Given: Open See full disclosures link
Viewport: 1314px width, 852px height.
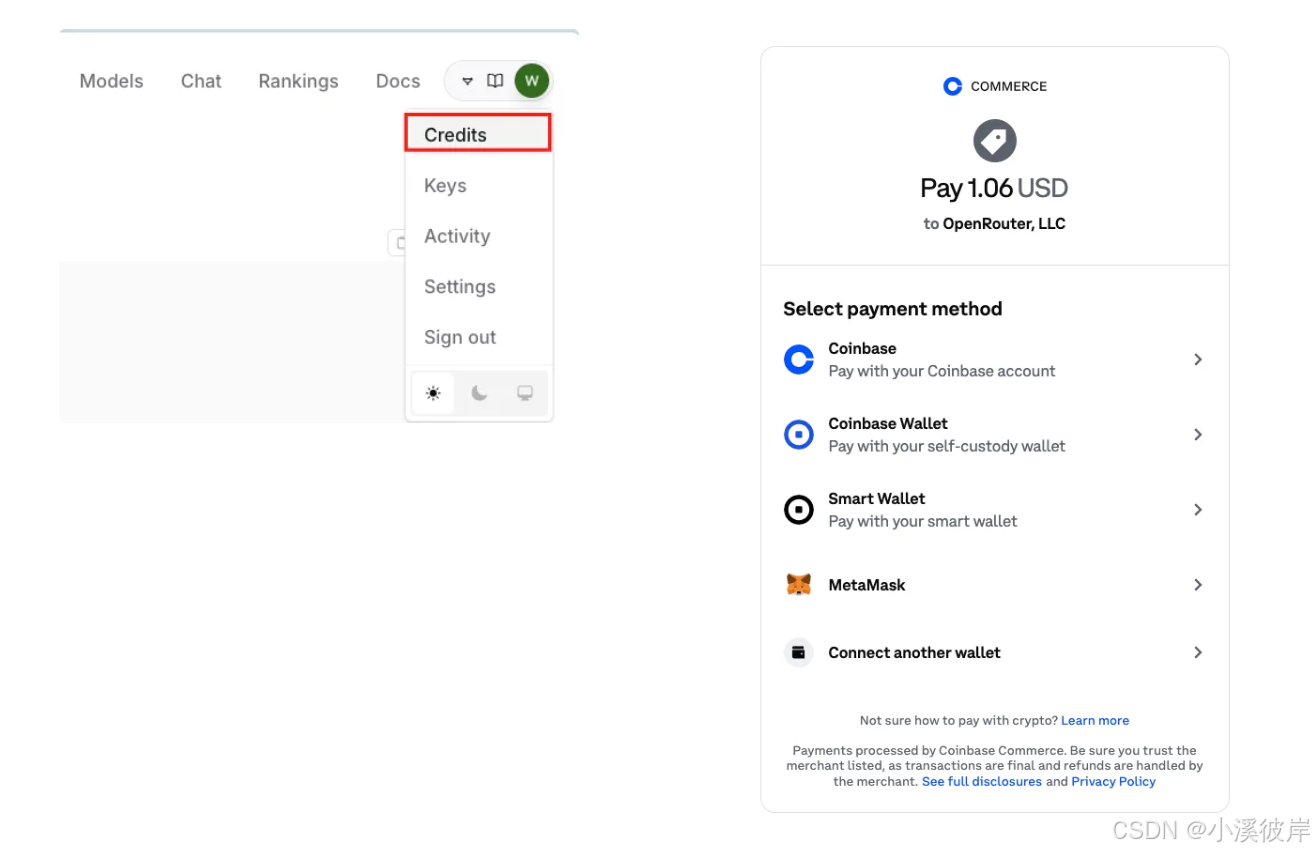Looking at the screenshot, I should coord(982,781).
